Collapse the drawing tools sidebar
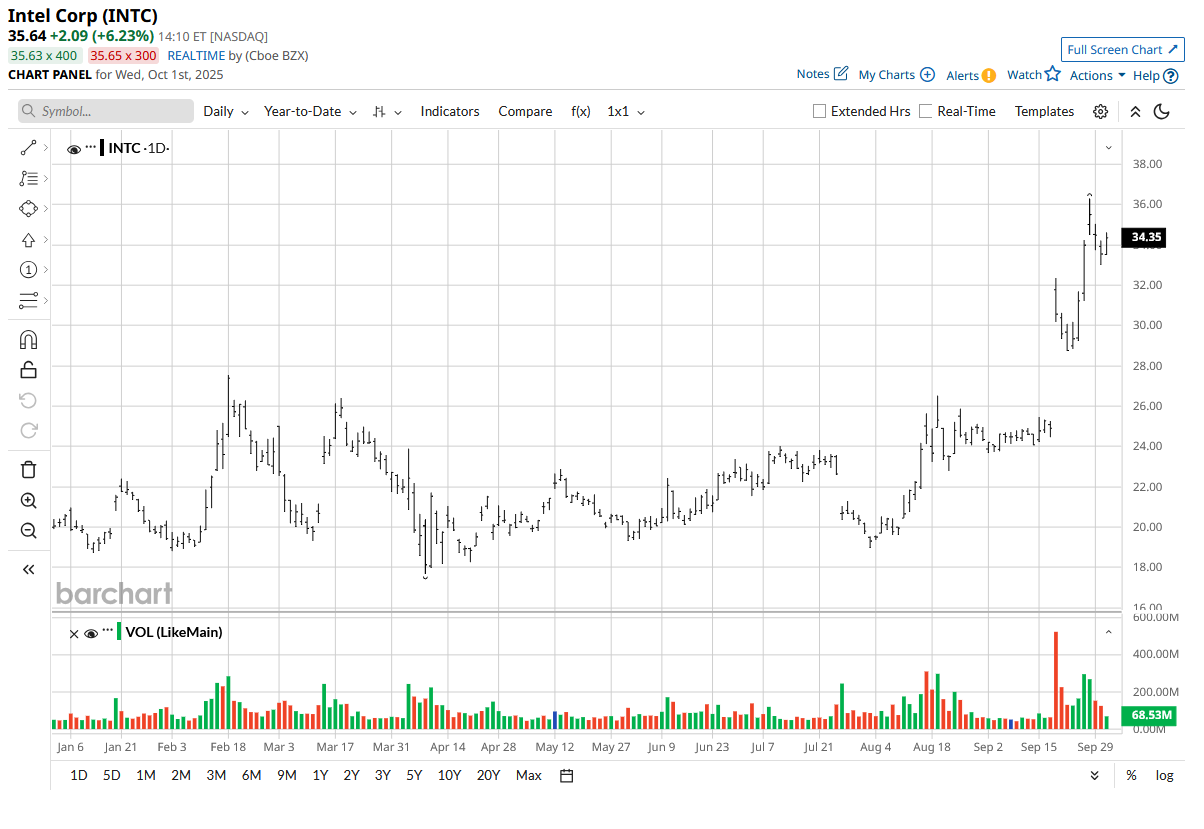 click(28, 569)
